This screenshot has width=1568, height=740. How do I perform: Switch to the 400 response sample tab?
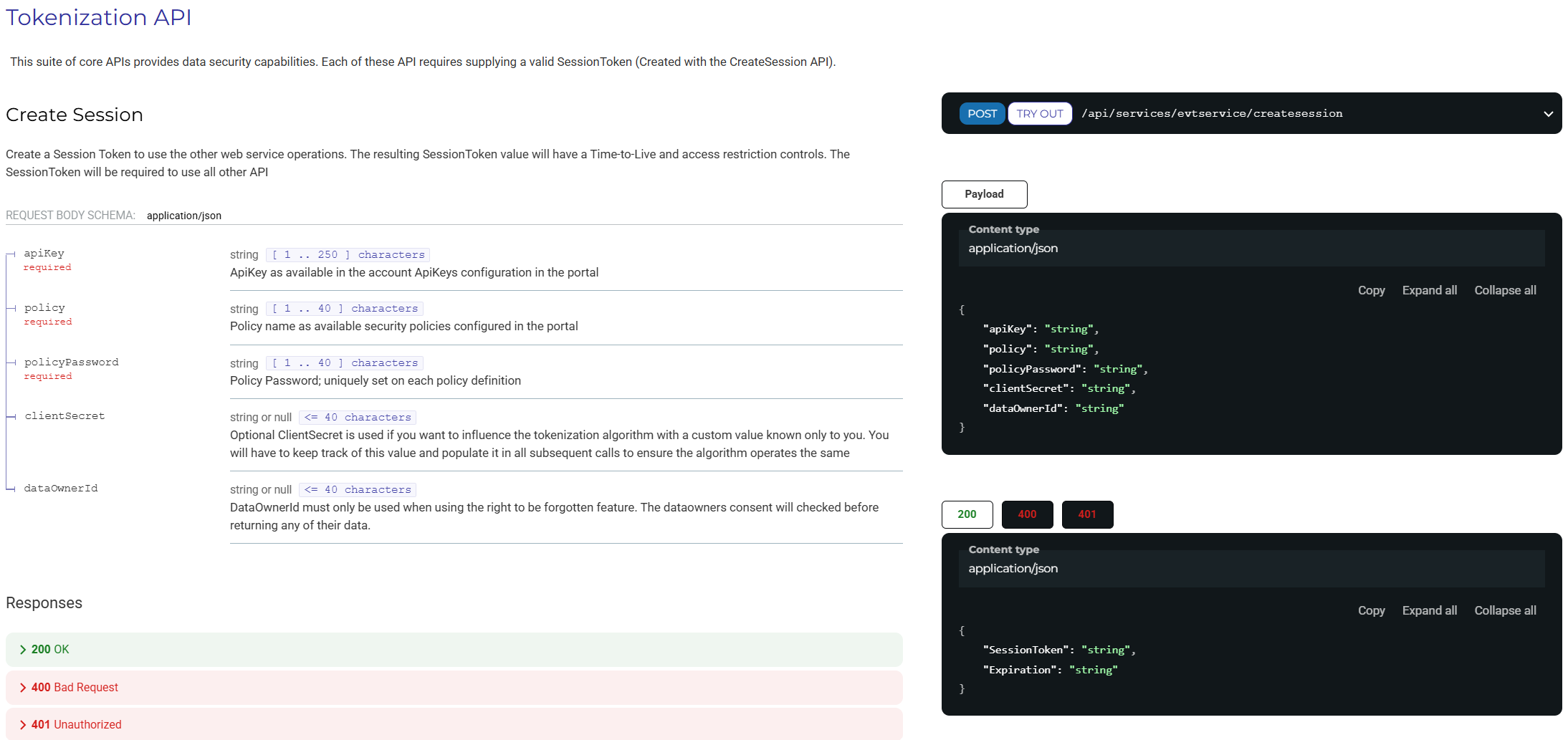[x=1027, y=514]
